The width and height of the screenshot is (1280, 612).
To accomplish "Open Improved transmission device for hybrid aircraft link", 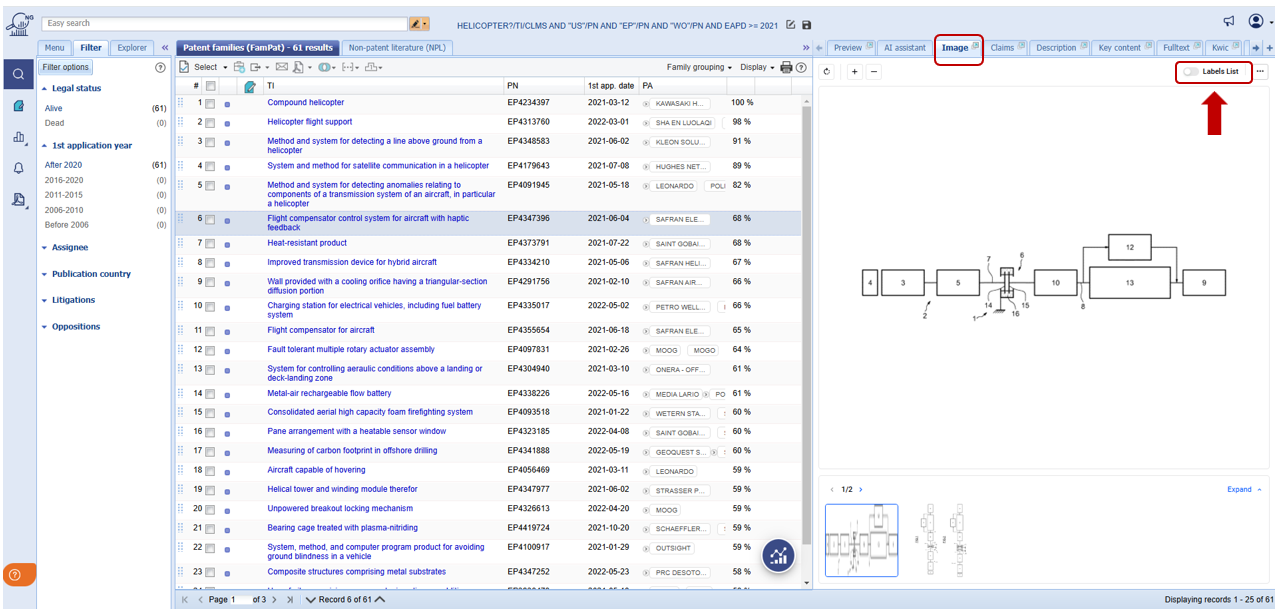I will (352, 262).
